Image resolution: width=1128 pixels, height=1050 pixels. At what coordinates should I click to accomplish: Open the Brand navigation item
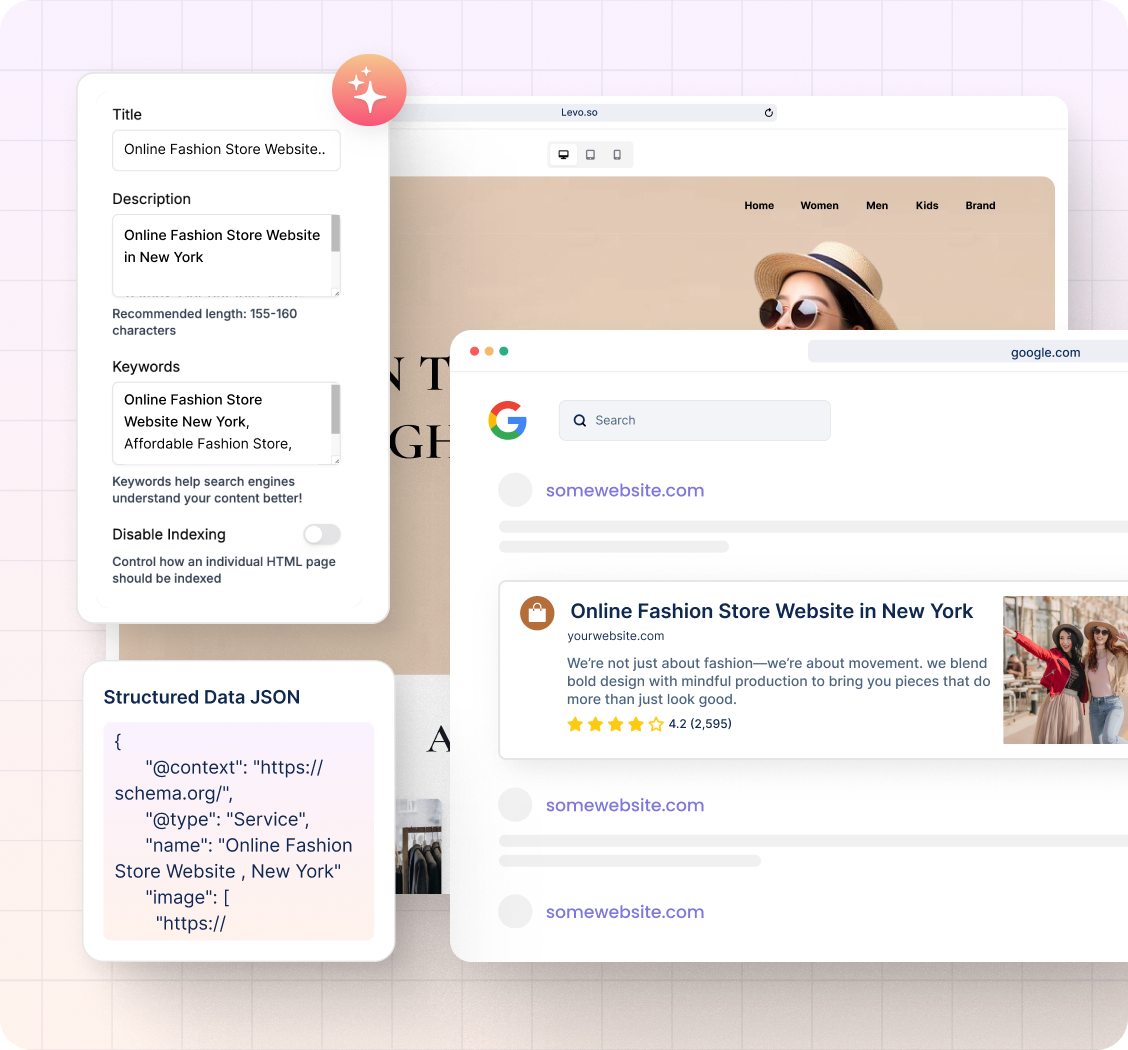[x=980, y=206]
